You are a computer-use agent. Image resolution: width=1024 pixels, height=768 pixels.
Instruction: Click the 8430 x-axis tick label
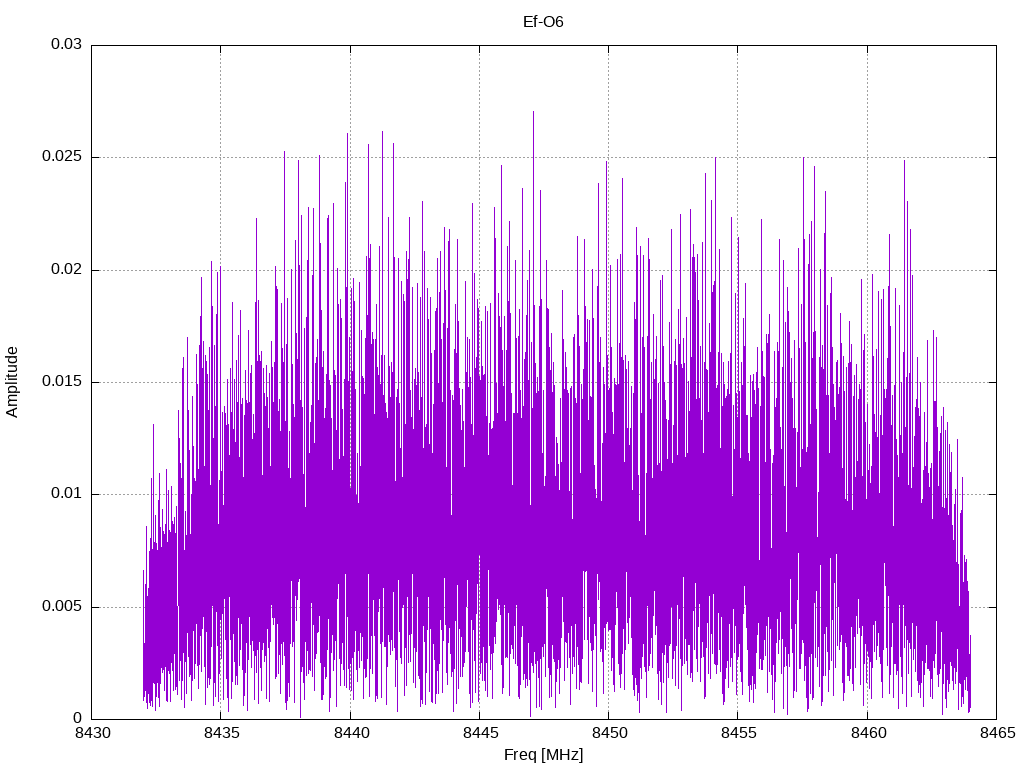tap(93, 733)
